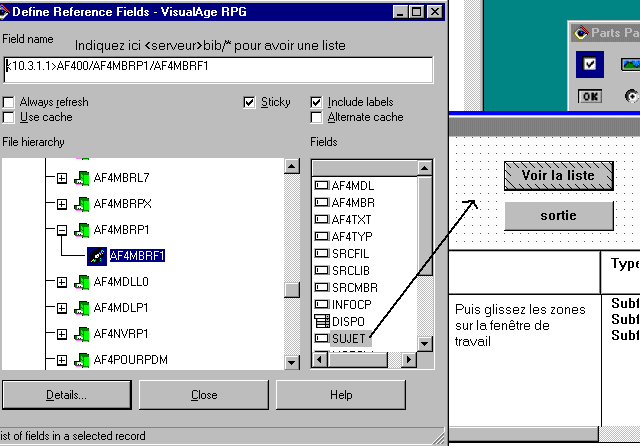Toggle the Include labels checkbox

[317, 102]
